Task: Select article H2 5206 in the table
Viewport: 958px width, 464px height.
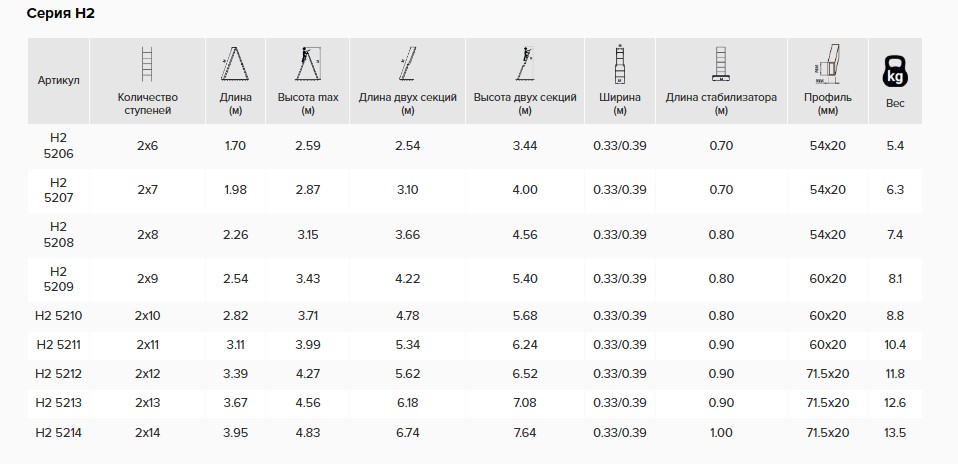Action: [x=59, y=146]
